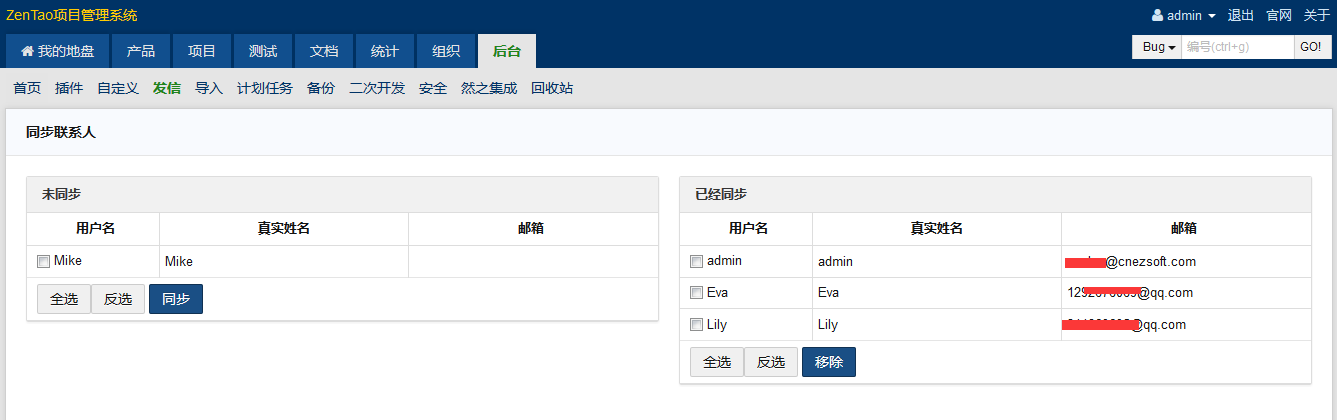The height and width of the screenshot is (420, 1337).
Task: Click 反选 under the synced list
Action: point(771,362)
